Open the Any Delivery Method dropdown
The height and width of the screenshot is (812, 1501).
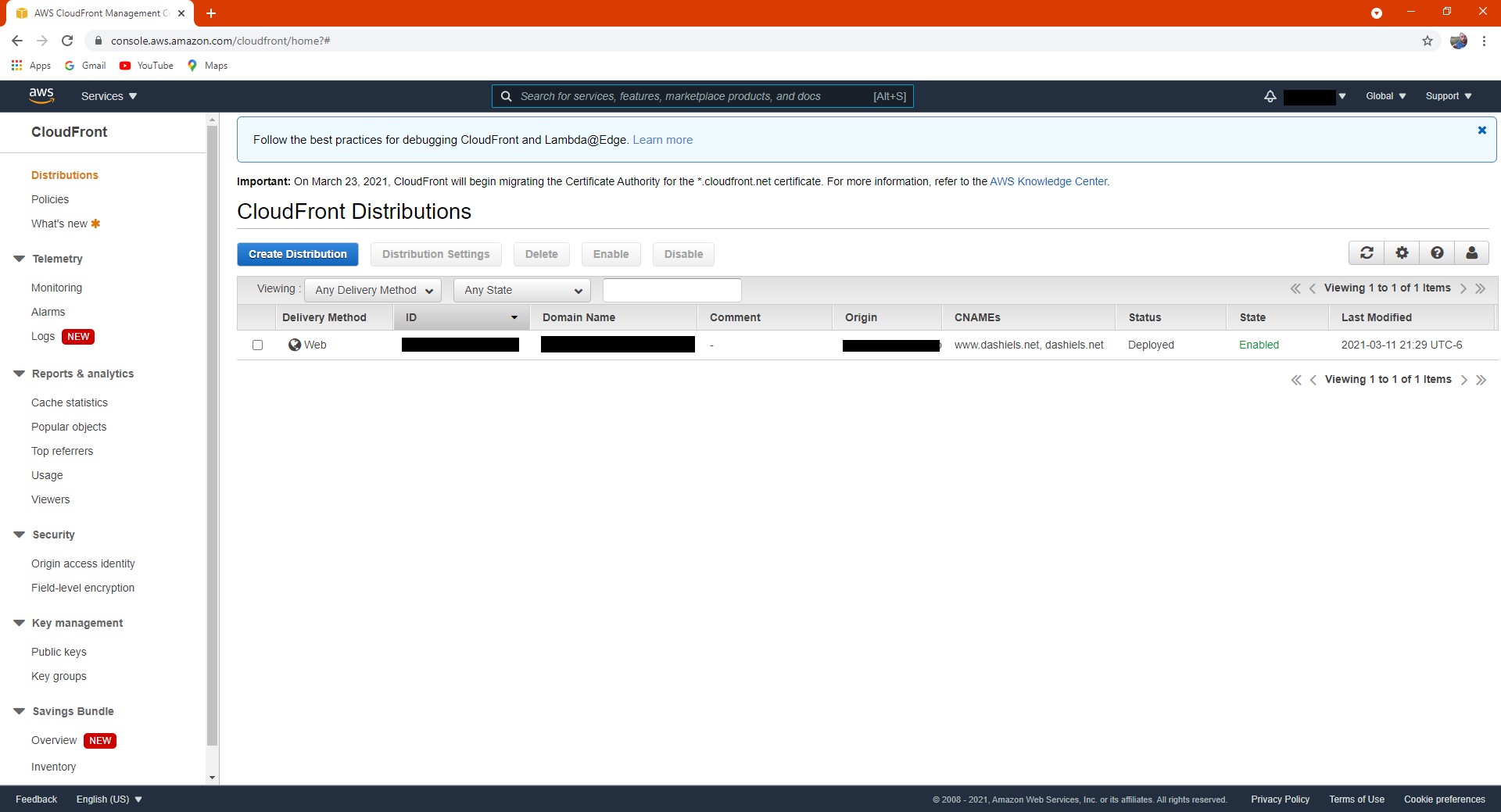373,290
